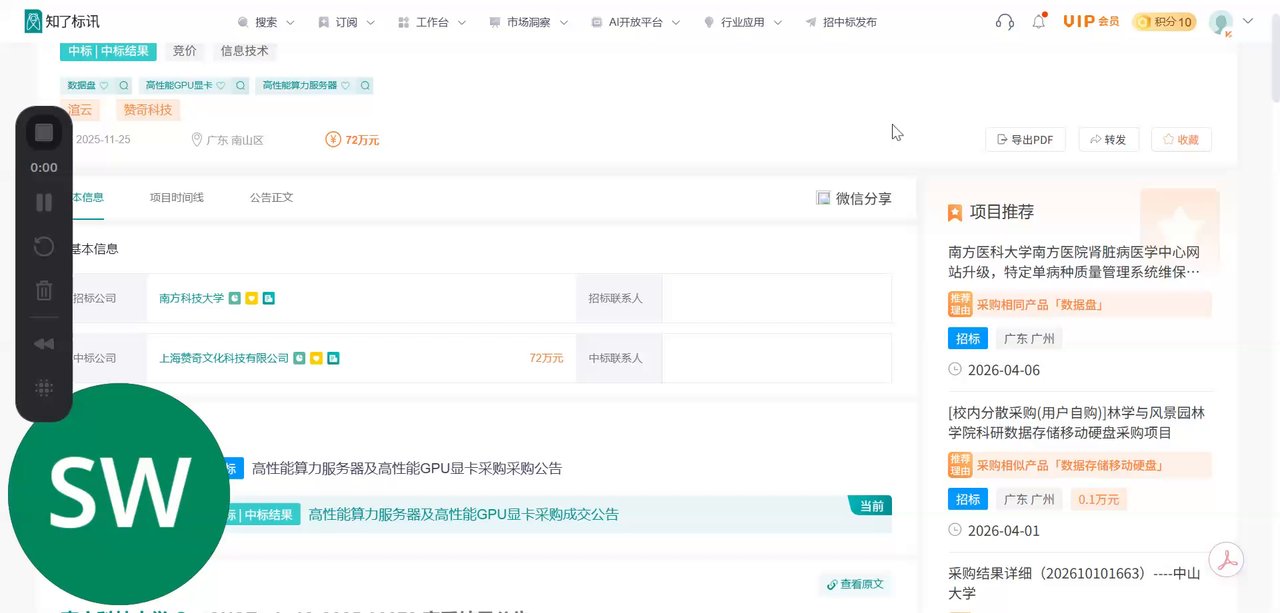
Task: Open the 招中标发布 dropdown menu
Action: point(841,22)
